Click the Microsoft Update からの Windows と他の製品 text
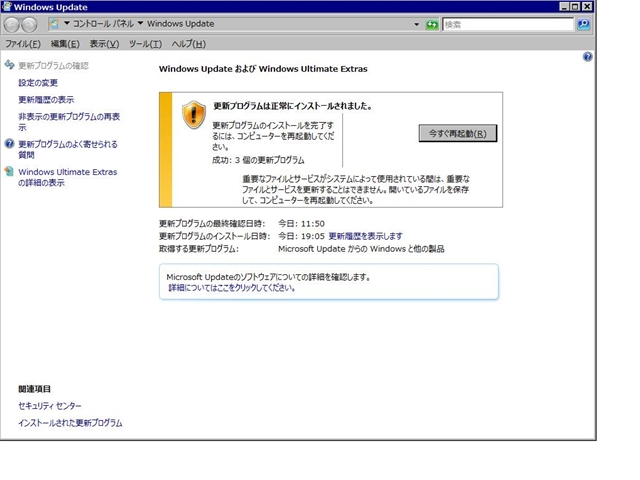Viewport: 640px width, 480px height. click(361, 249)
